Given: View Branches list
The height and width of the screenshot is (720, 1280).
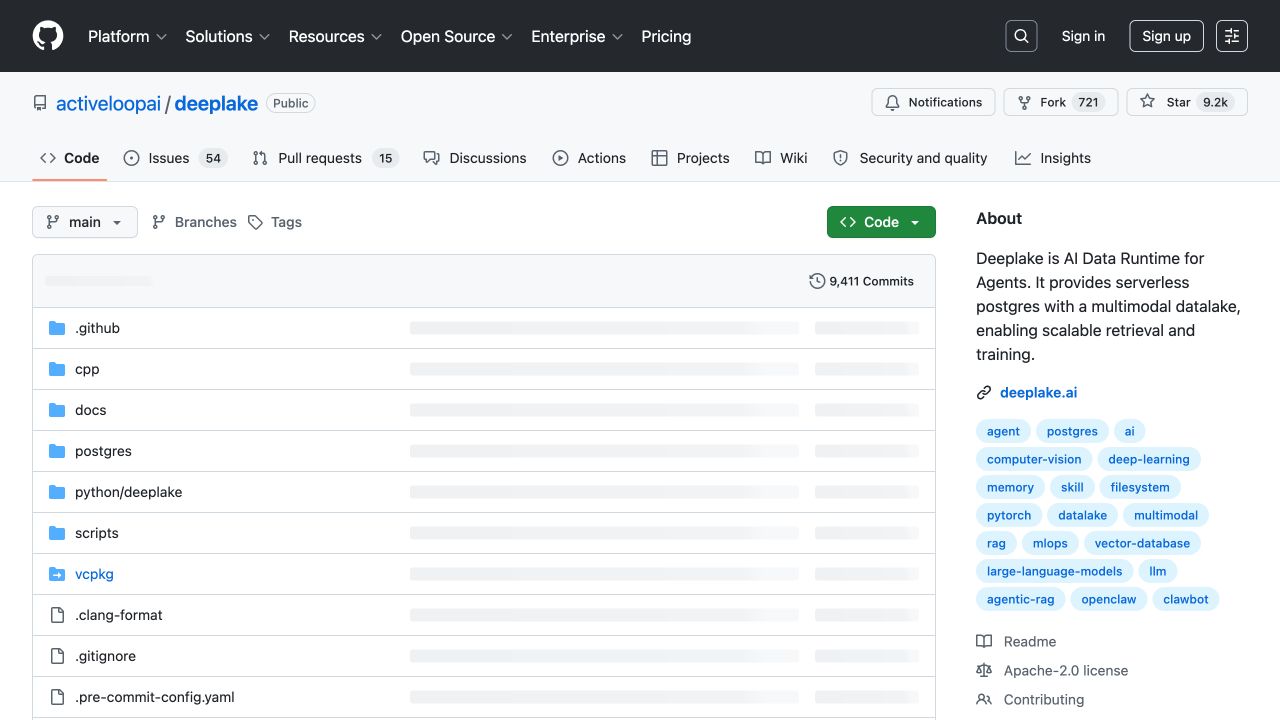Looking at the screenshot, I should [194, 222].
